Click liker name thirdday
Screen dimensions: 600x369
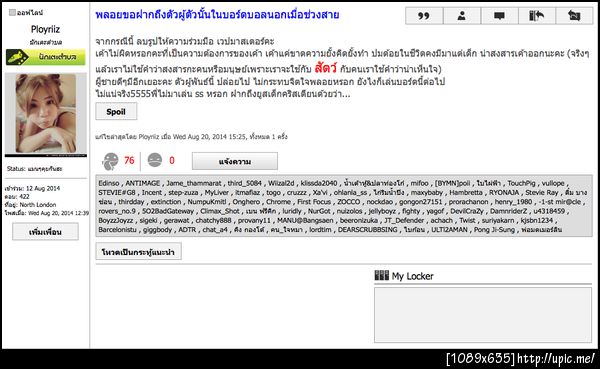[x=131, y=201]
